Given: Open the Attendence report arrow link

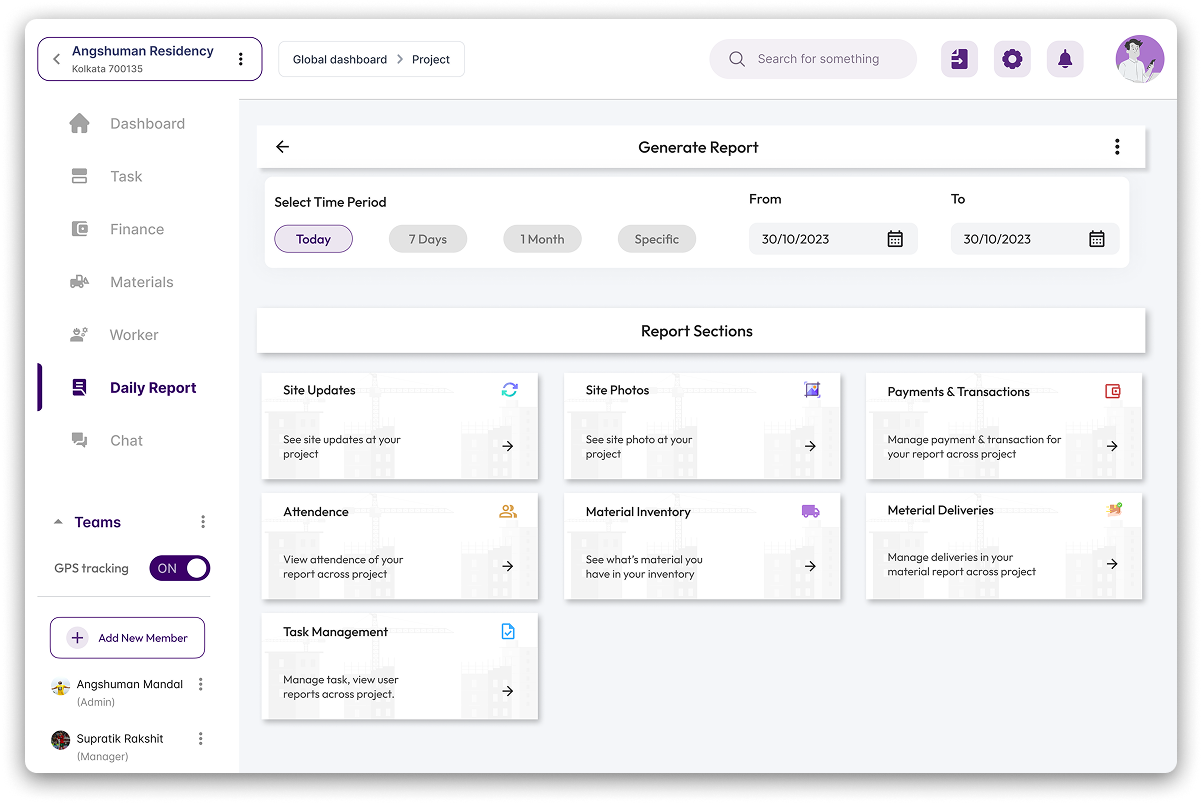Looking at the screenshot, I should click(x=508, y=568).
